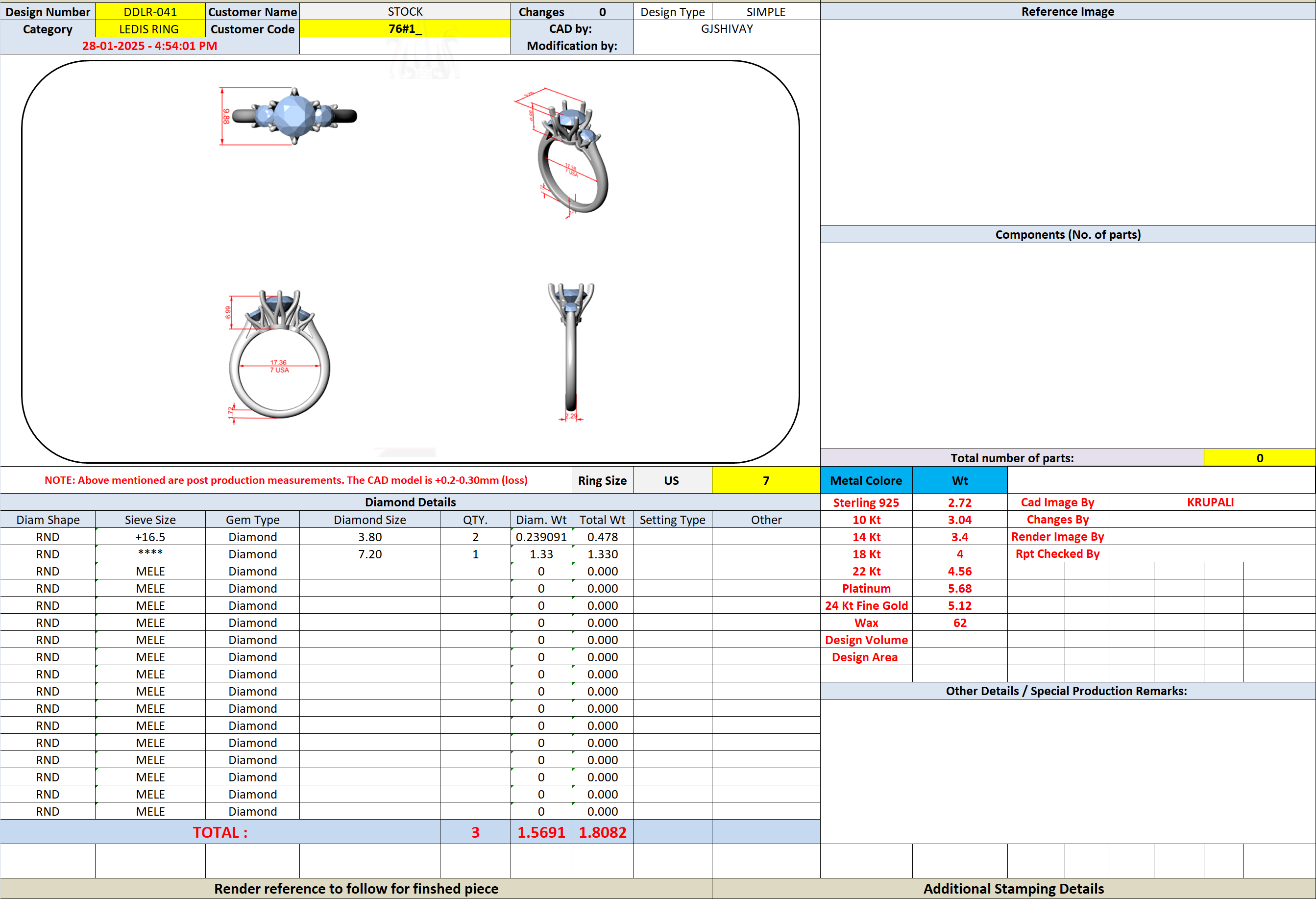1316x899 pixels.
Task: Select the Customer Name value STOCK
Action: [x=405, y=12]
